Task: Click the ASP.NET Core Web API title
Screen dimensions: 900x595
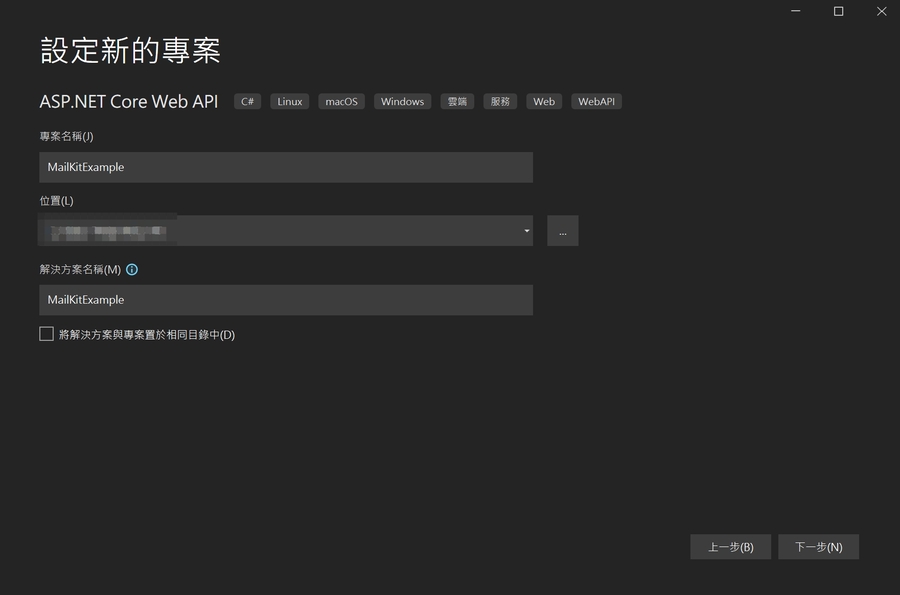Action: pyautogui.click(x=129, y=101)
